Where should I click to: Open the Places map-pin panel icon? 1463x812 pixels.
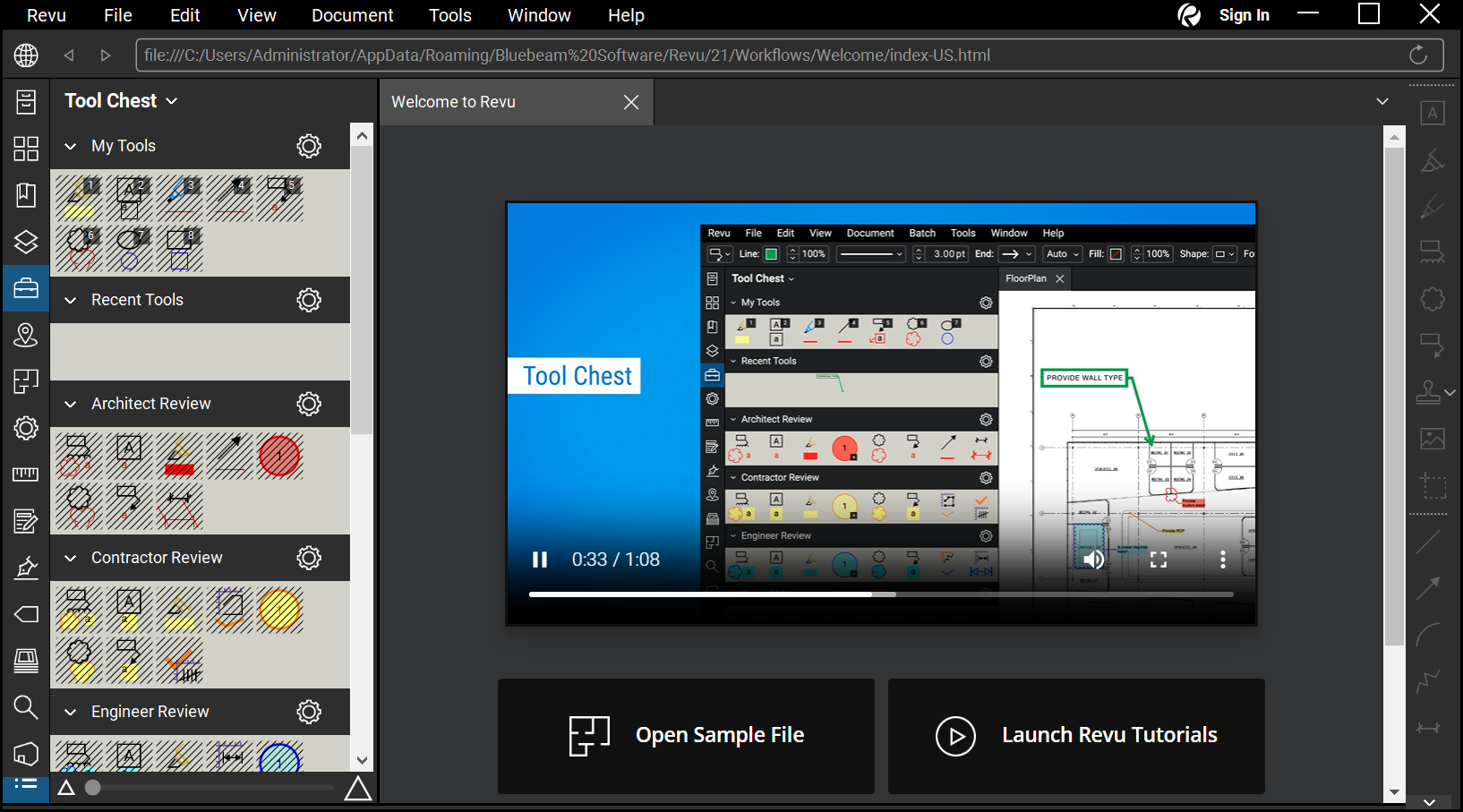pos(26,335)
